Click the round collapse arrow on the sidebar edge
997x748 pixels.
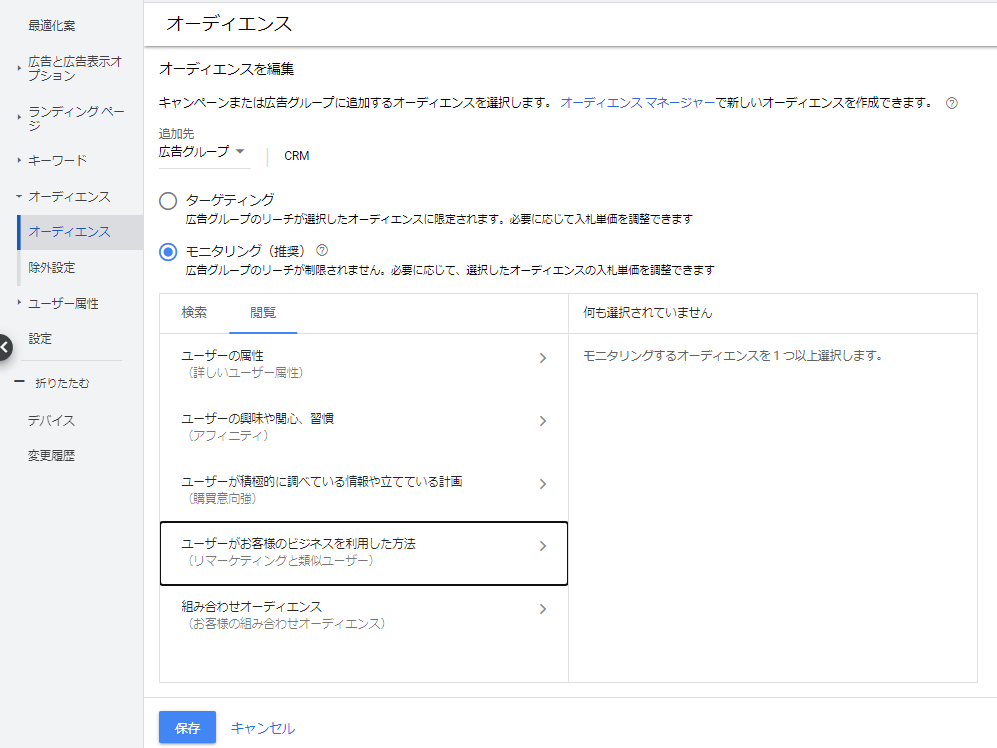[x=4, y=347]
